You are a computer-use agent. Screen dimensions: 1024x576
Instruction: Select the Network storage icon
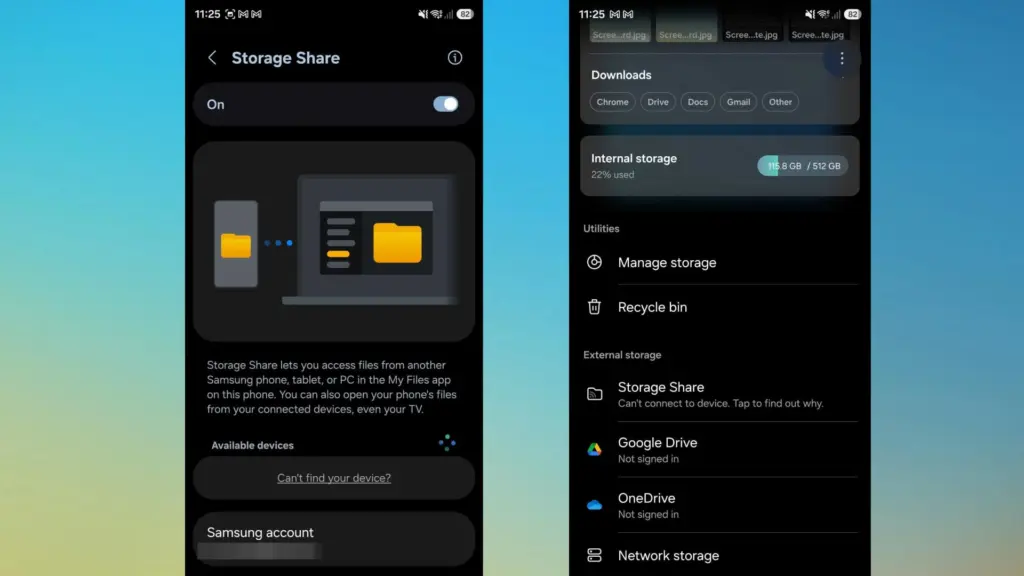pos(596,555)
